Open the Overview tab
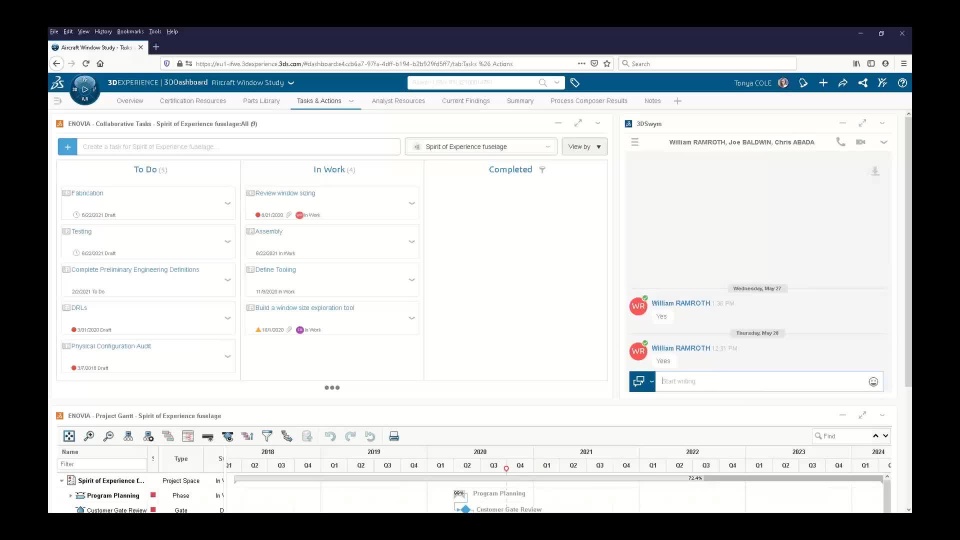 (130, 100)
